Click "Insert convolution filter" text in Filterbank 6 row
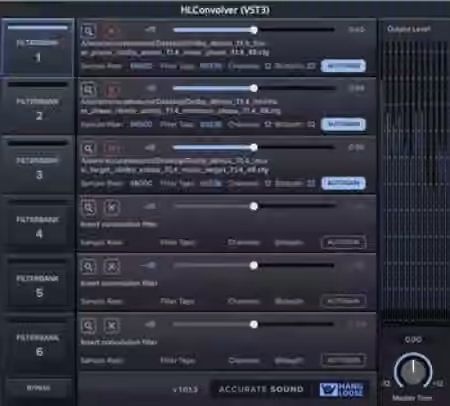The height and width of the screenshot is (406, 450). (x=119, y=342)
